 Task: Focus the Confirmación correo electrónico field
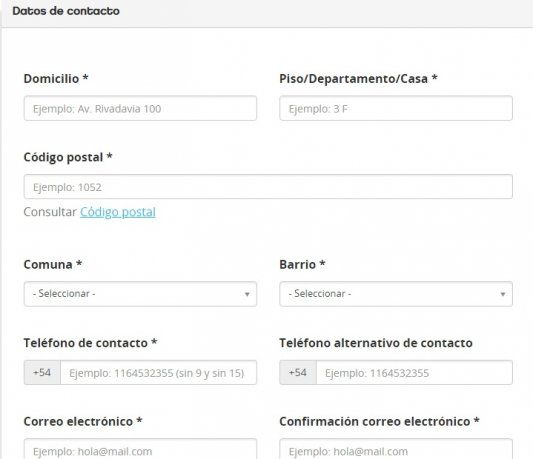396,449
